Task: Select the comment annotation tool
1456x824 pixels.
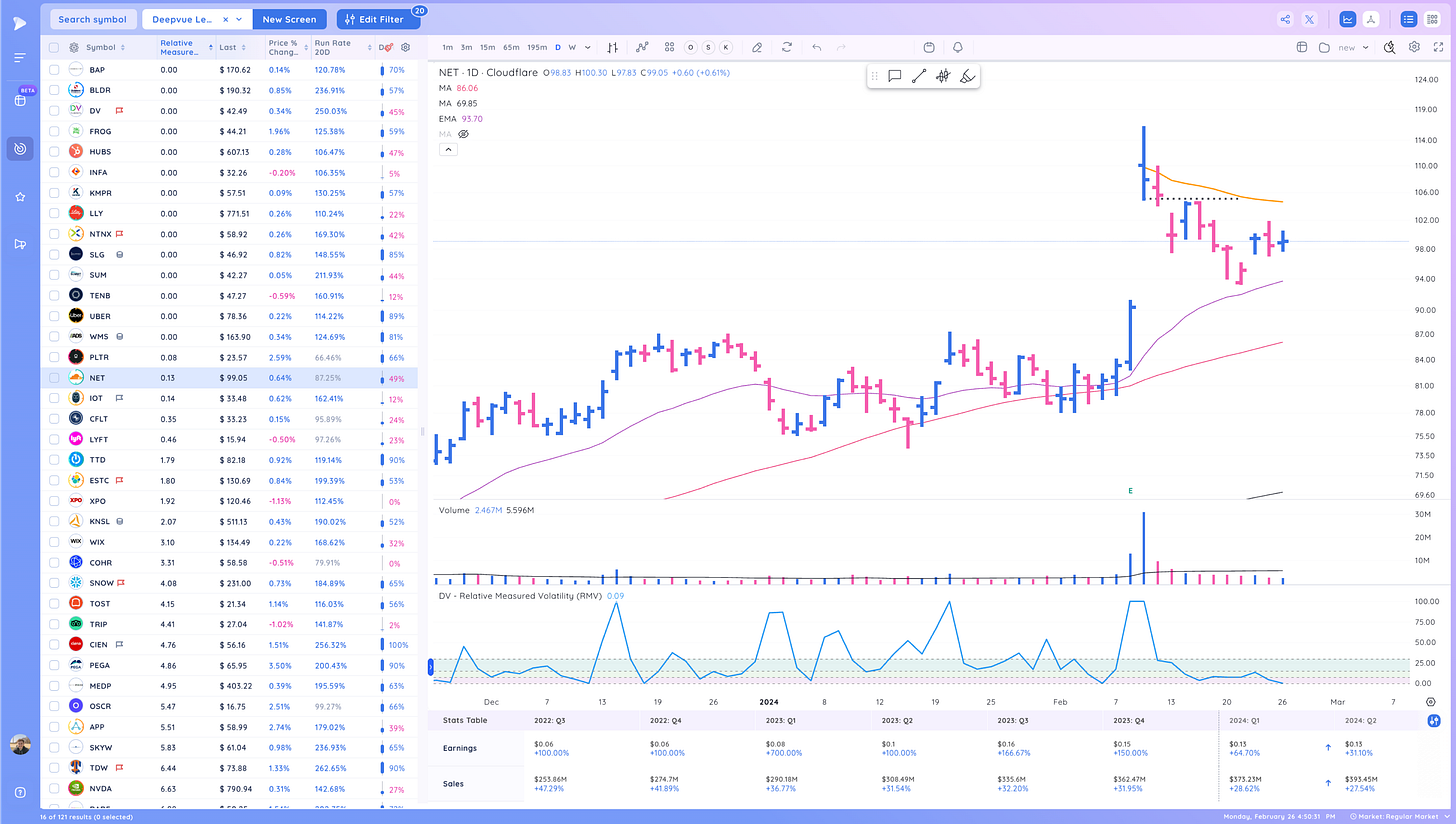Action: tap(894, 76)
